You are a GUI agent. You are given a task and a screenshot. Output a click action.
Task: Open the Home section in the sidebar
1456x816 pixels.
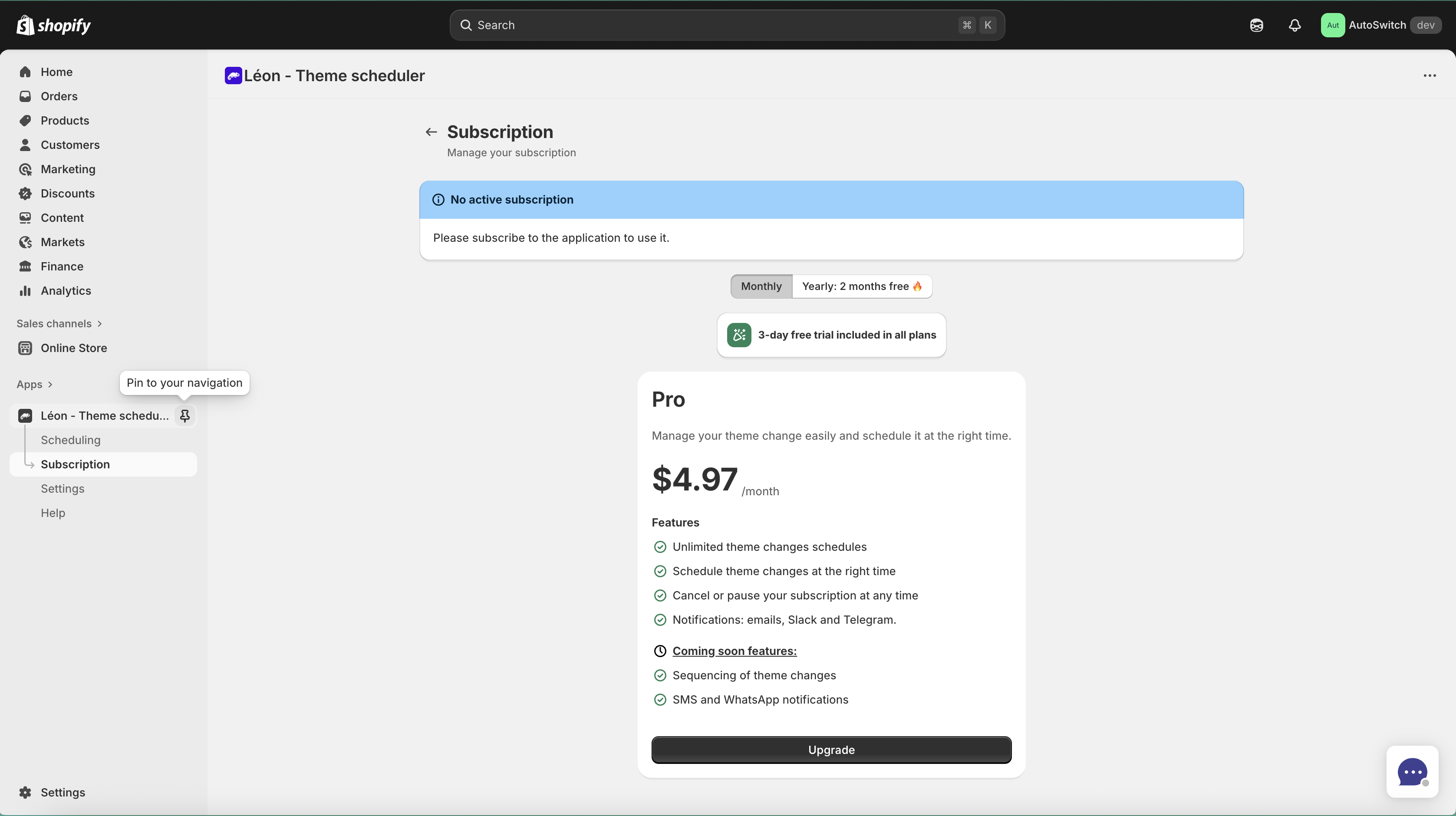pos(56,72)
